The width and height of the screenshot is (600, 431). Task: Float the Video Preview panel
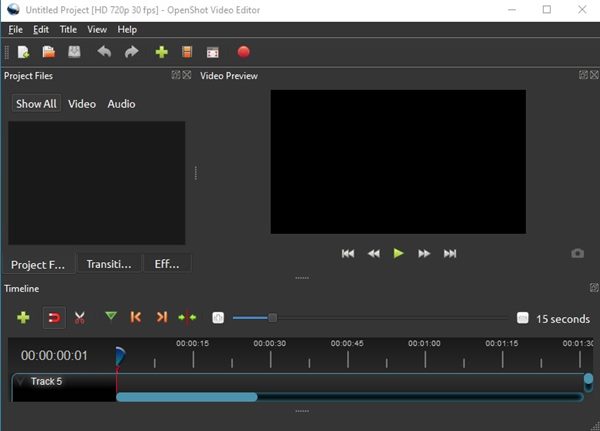[583, 75]
